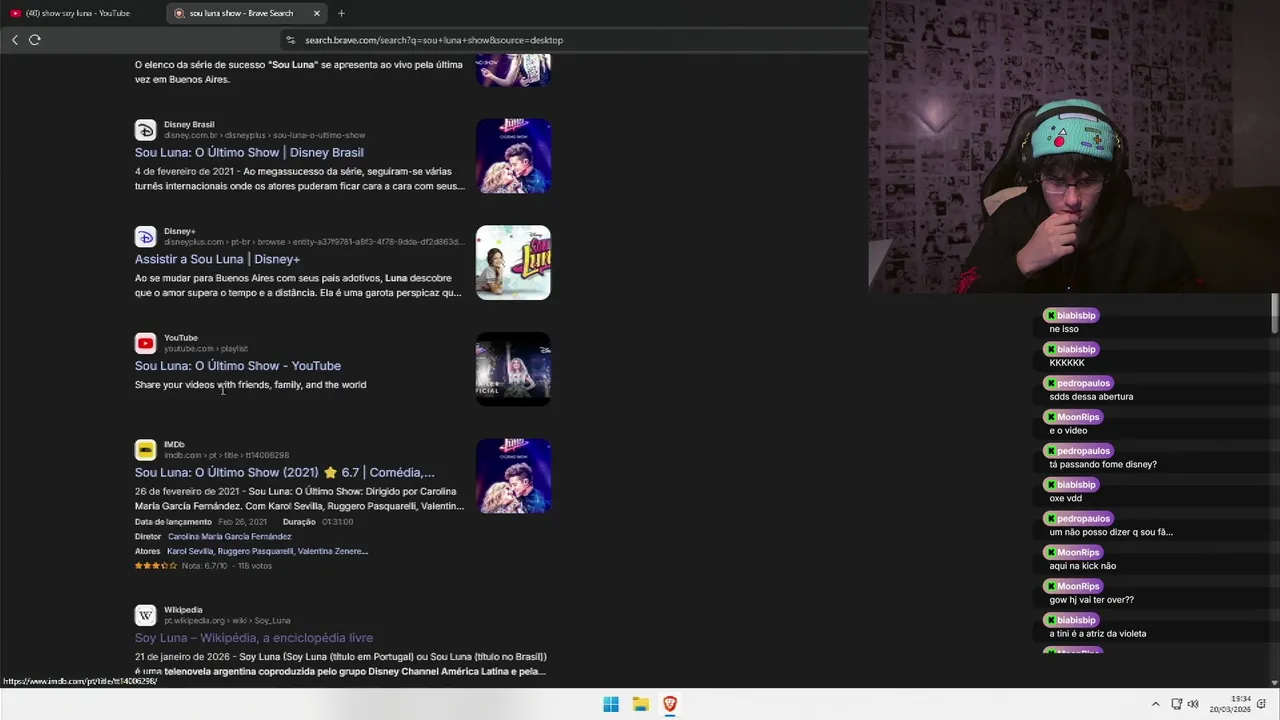Click chat message 'oxe vdd'
Screen dimensions: 1280x720
click(1066, 498)
